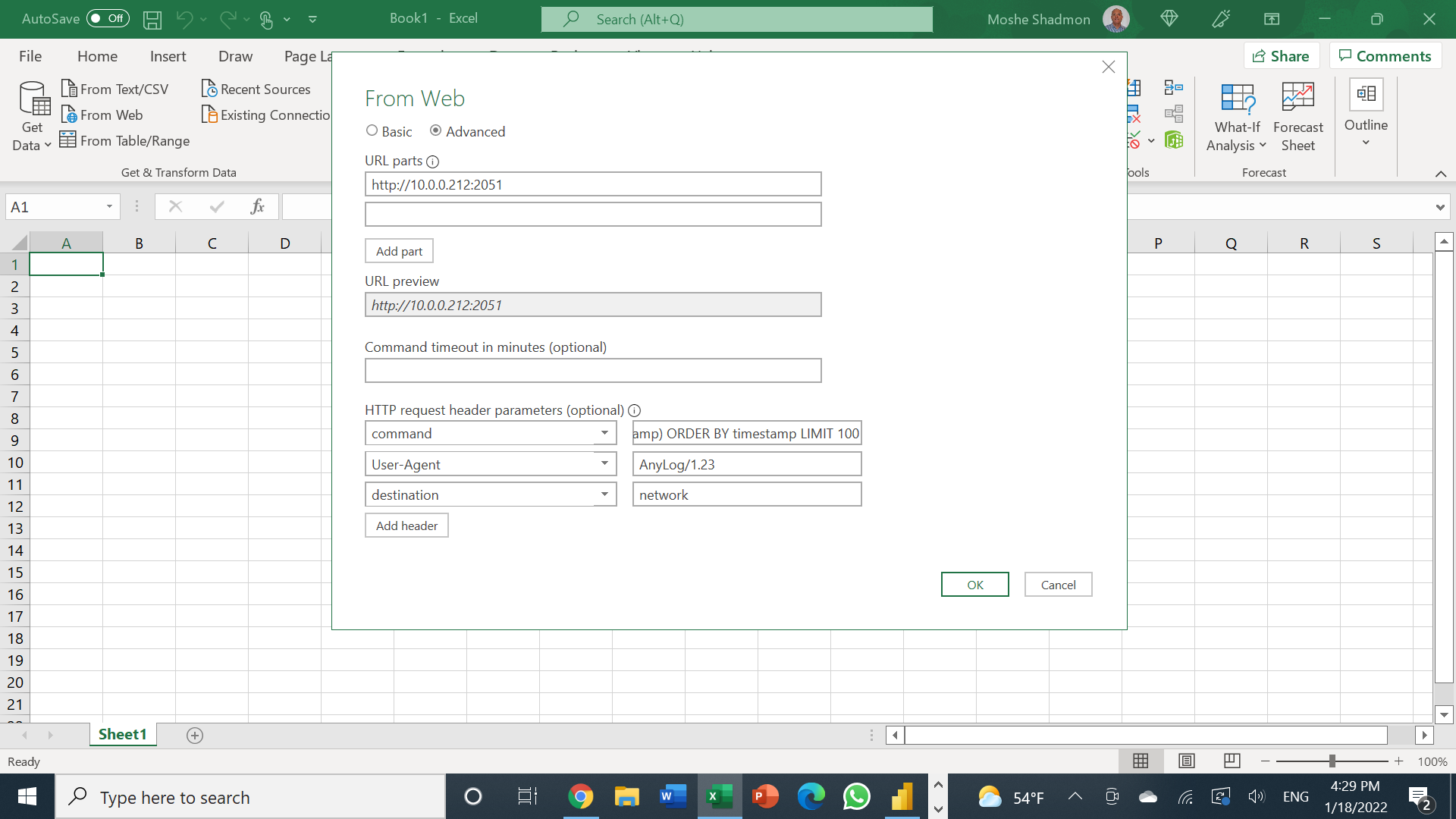
Task: Switch to Page Break Preview icon
Action: 1232,761
